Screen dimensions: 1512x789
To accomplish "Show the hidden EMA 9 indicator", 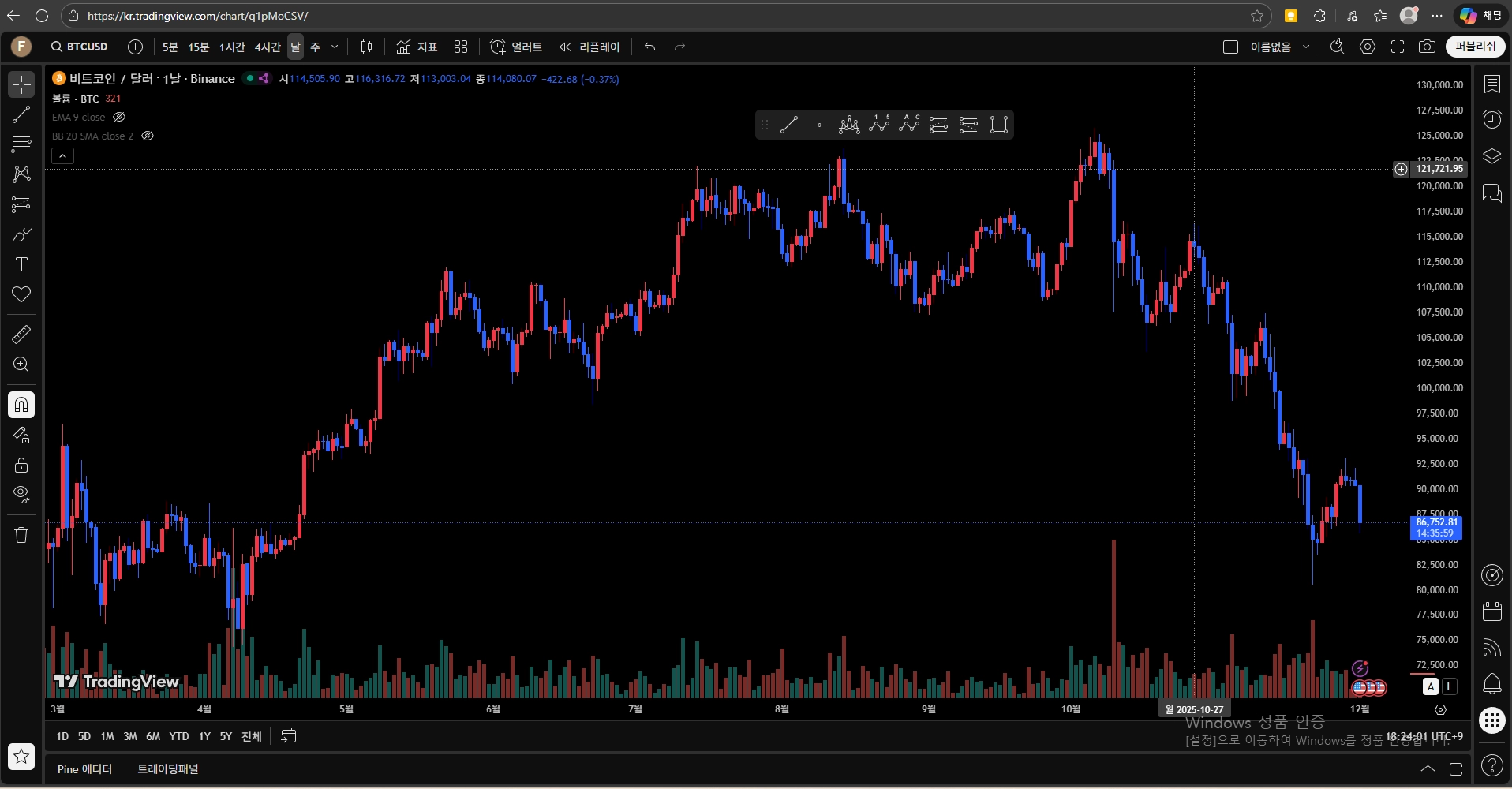I will coord(119,117).
